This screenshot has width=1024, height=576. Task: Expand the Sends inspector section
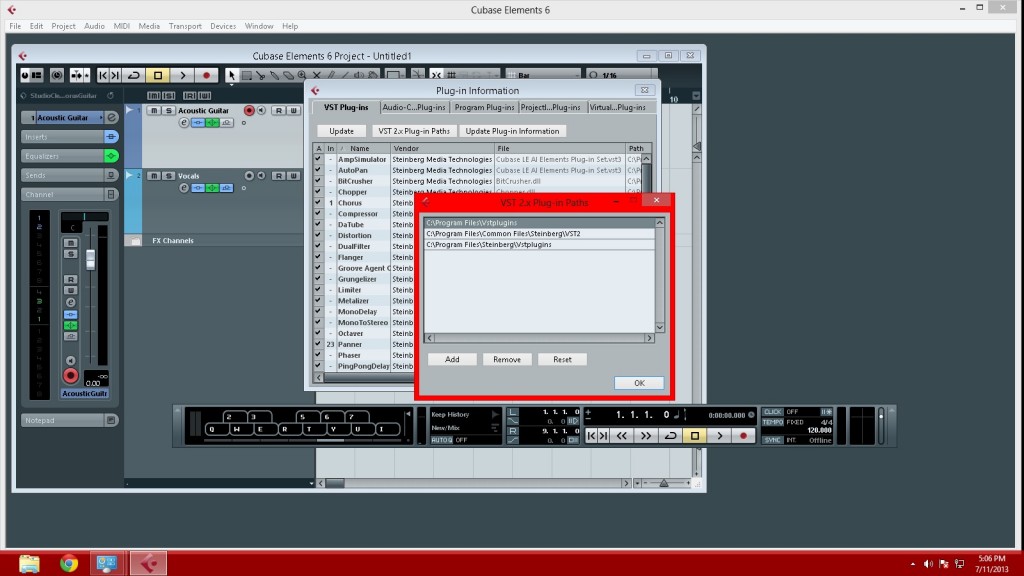[63, 175]
